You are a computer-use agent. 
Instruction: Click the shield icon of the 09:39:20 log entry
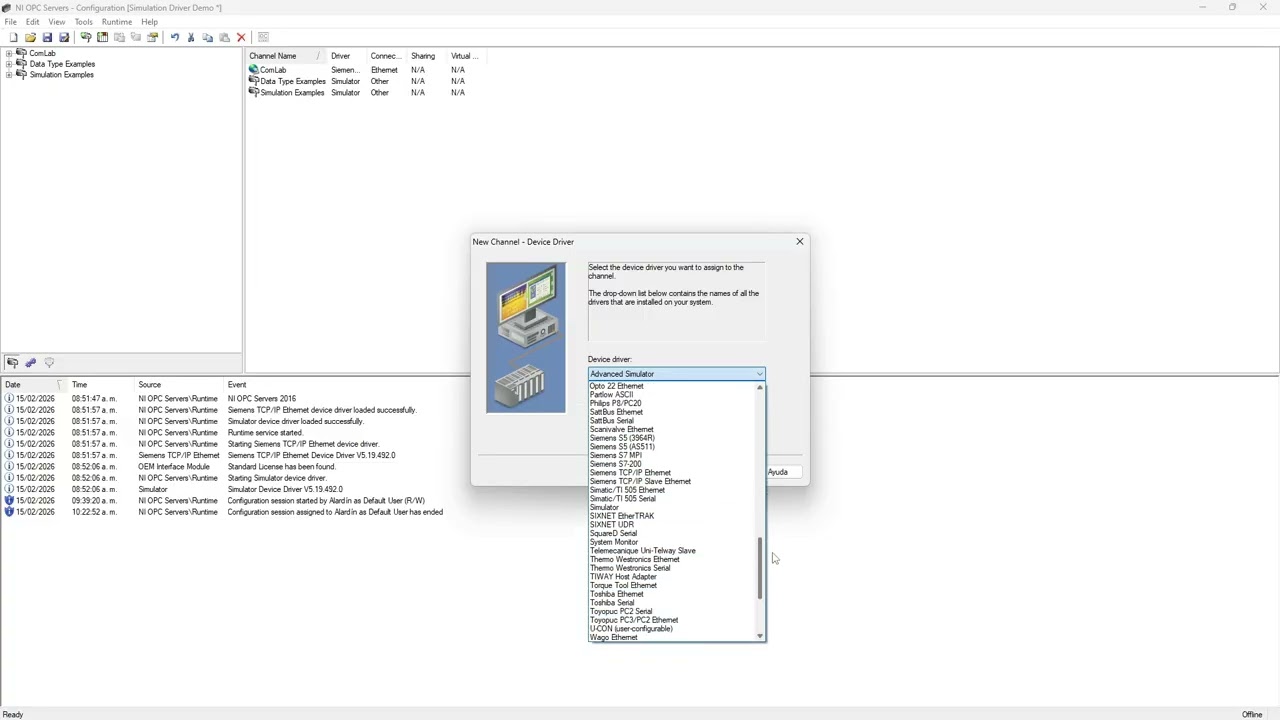pyautogui.click(x=9, y=500)
